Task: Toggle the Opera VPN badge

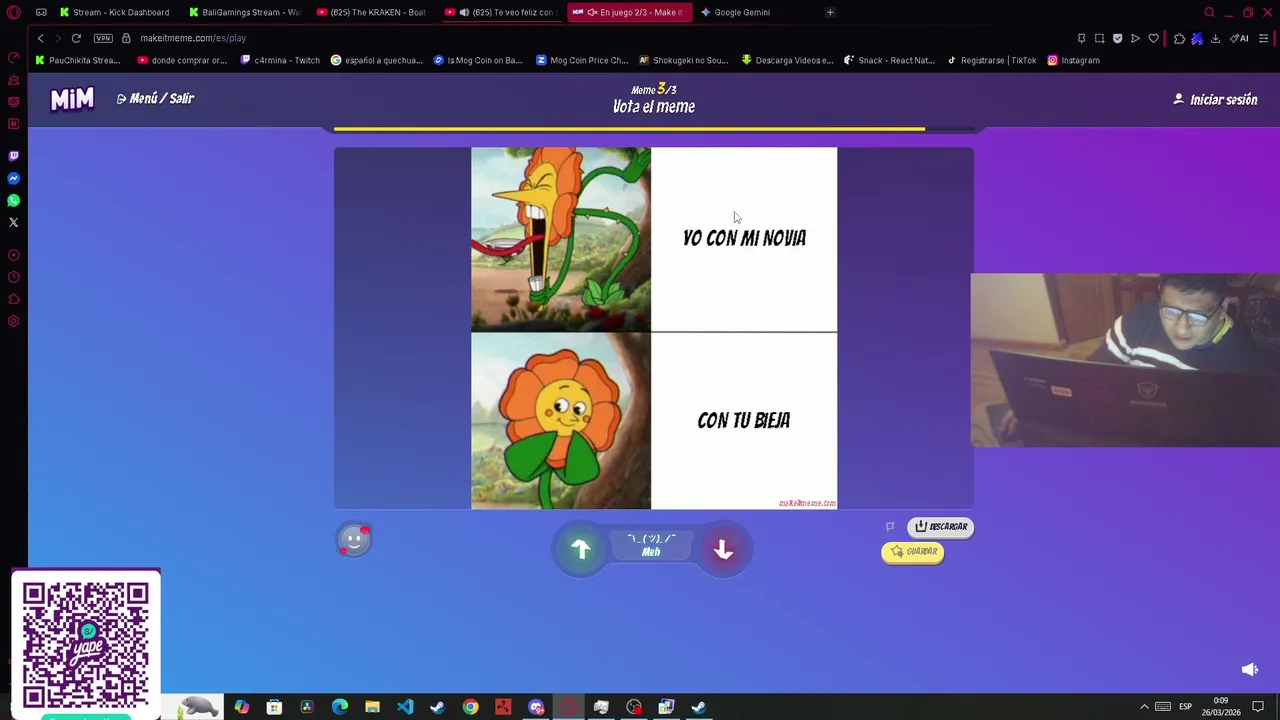Action: pyautogui.click(x=103, y=38)
